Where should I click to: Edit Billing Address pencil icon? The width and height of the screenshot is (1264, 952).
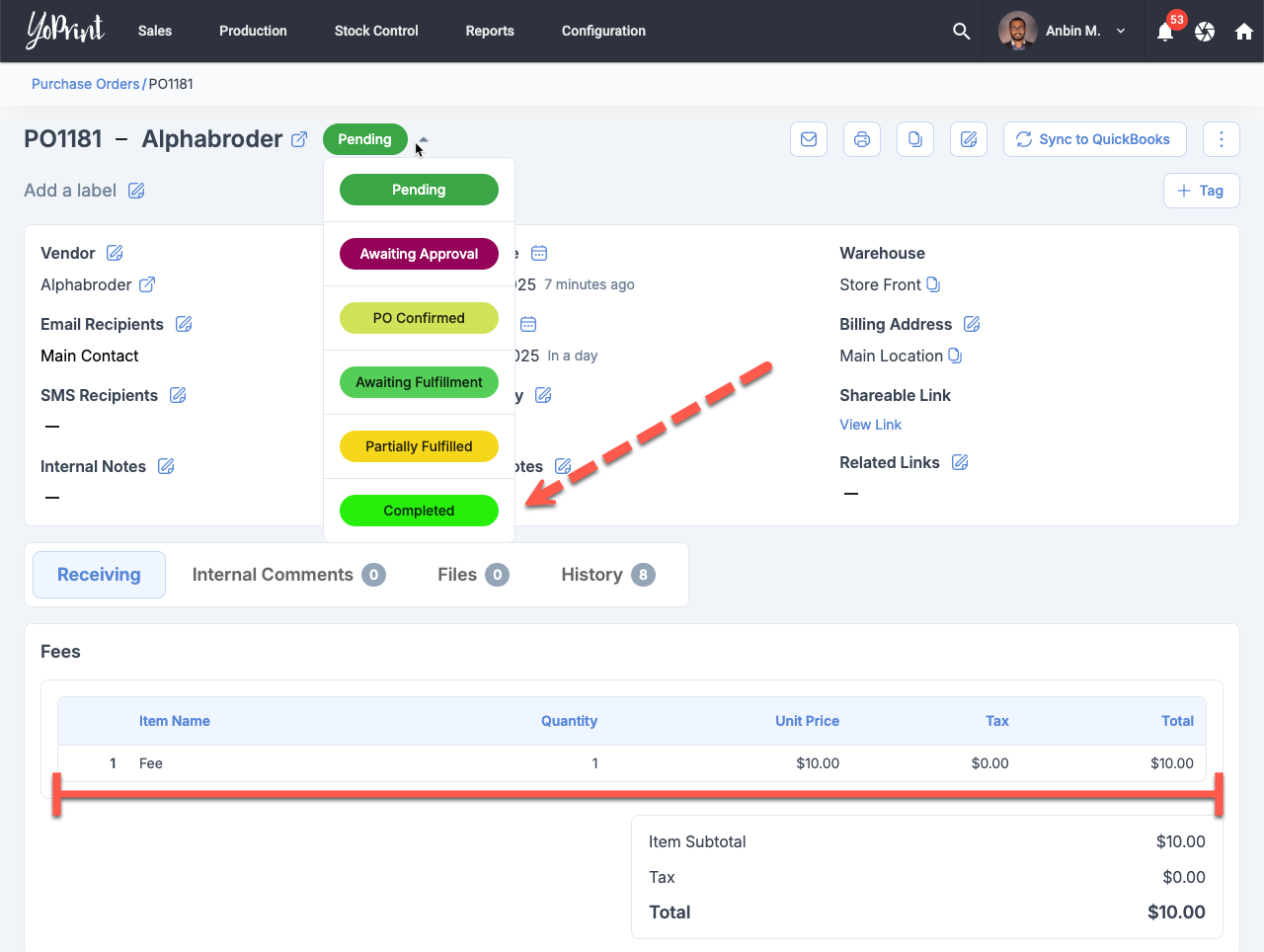(x=972, y=324)
